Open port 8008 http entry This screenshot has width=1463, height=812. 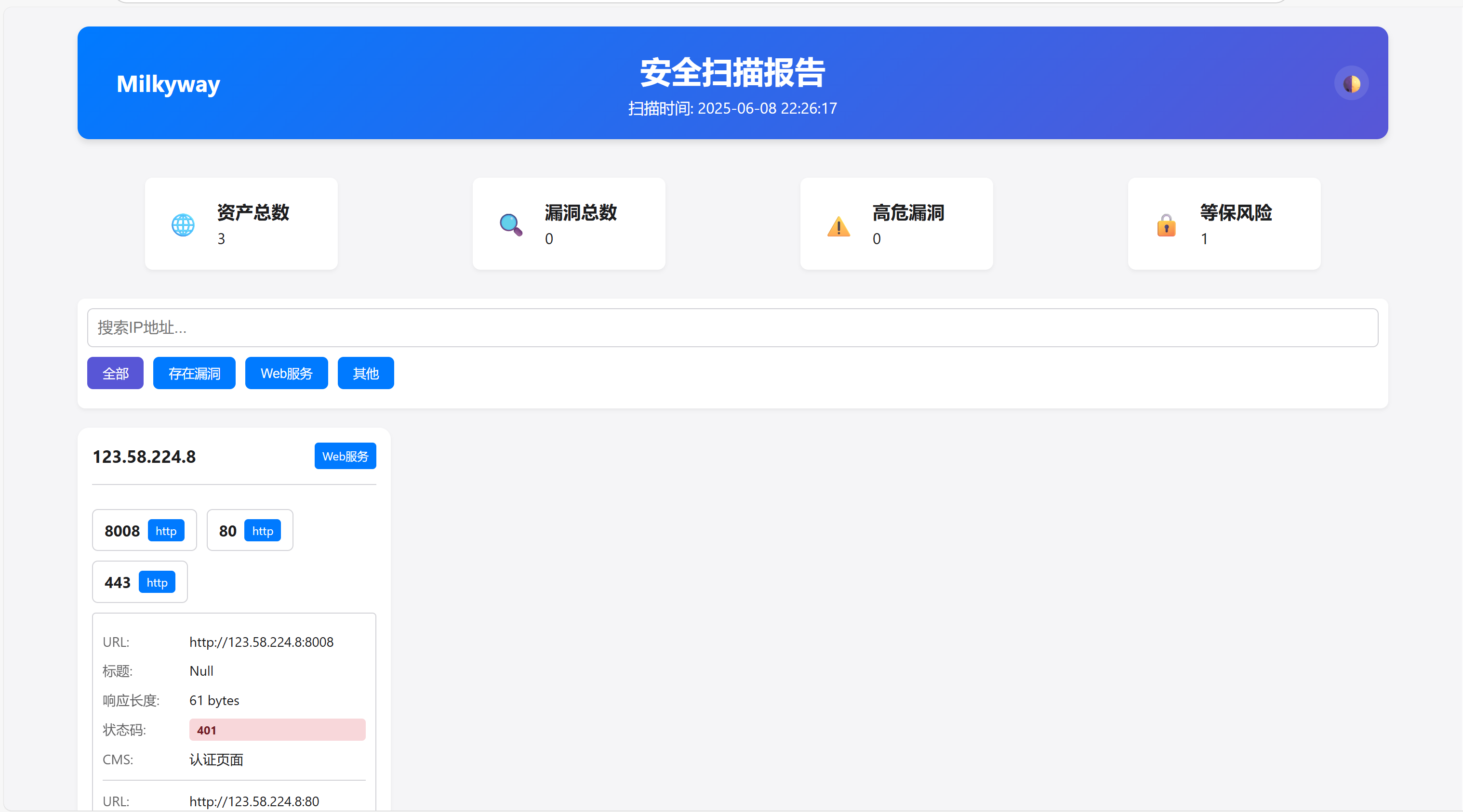[144, 530]
